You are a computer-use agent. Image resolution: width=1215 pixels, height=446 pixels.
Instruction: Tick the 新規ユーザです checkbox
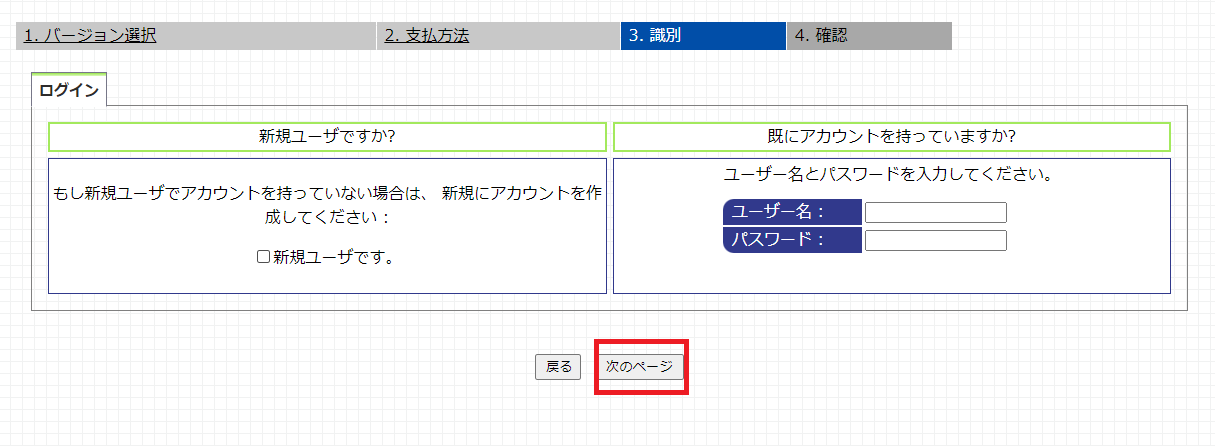point(264,257)
